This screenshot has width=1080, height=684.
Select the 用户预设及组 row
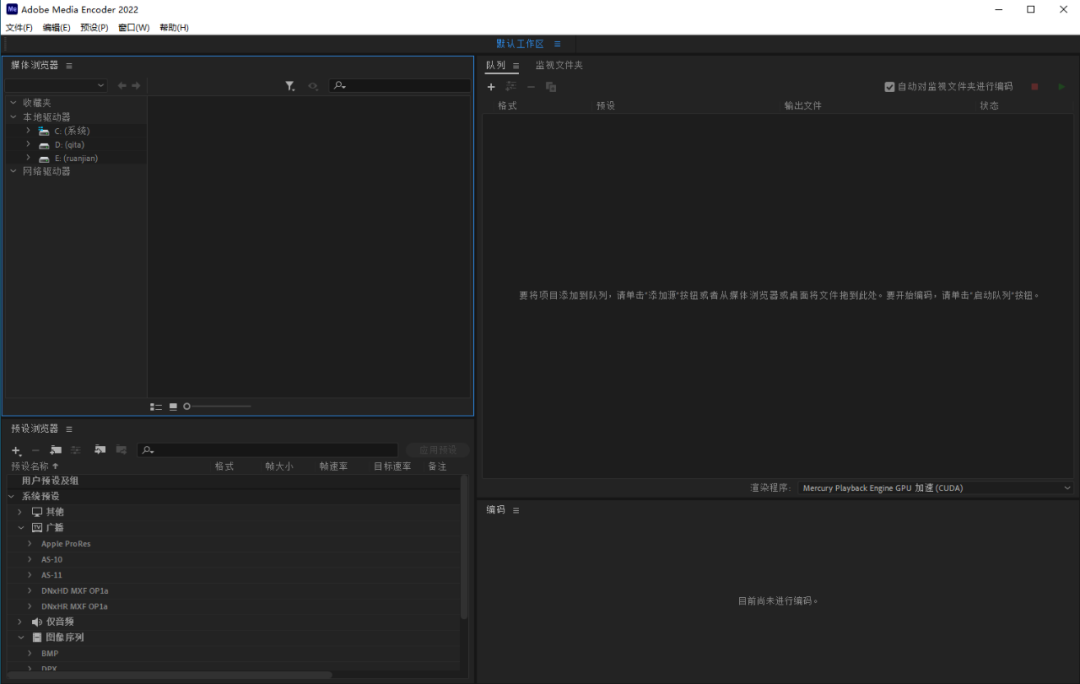point(233,481)
